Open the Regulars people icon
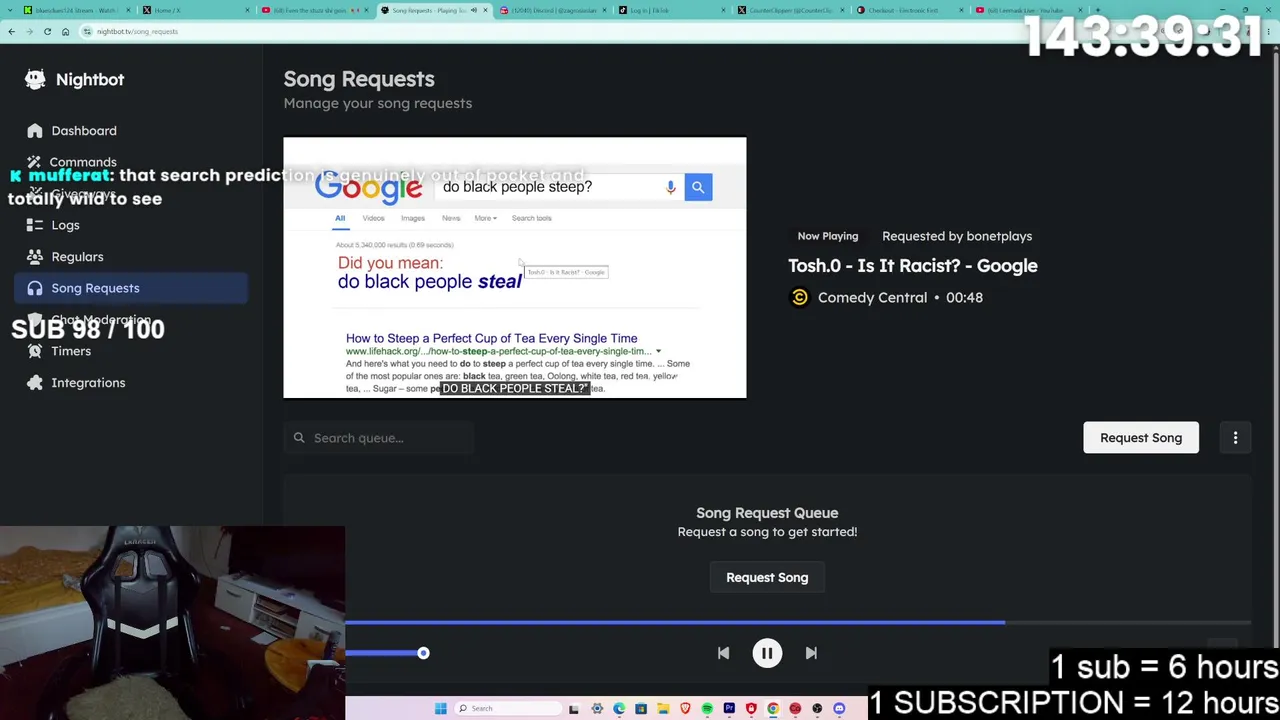 [35, 257]
